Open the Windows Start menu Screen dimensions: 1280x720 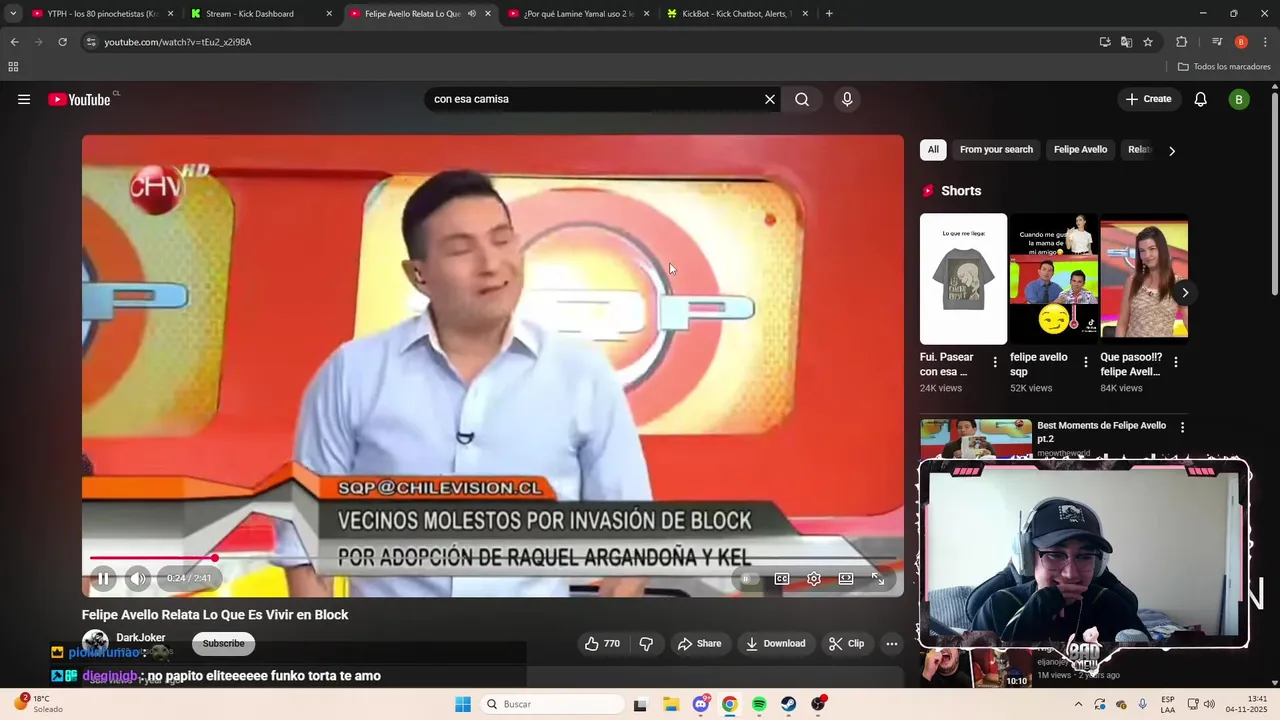[x=463, y=704]
